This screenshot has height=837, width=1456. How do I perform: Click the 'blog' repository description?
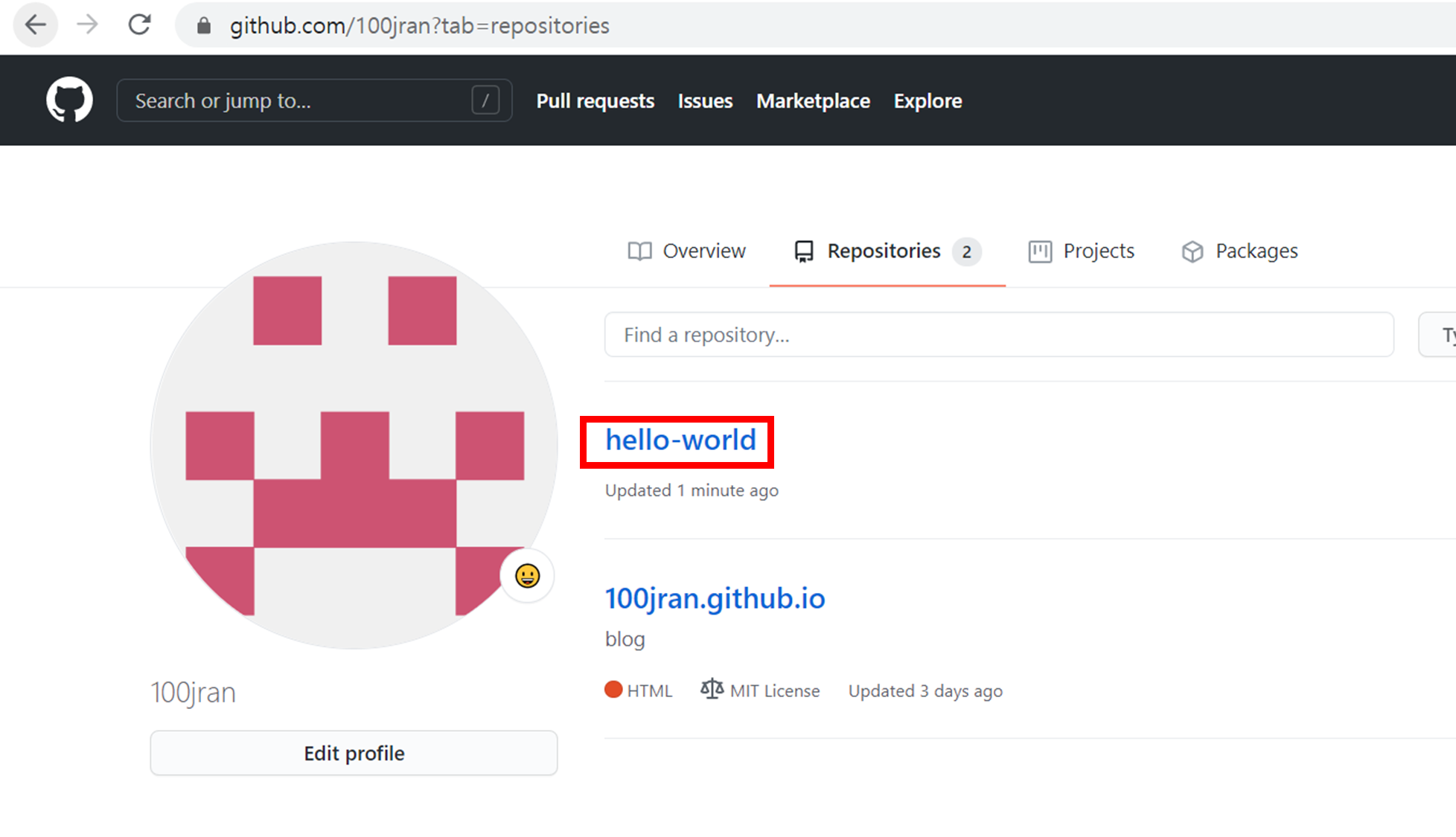(x=625, y=639)
